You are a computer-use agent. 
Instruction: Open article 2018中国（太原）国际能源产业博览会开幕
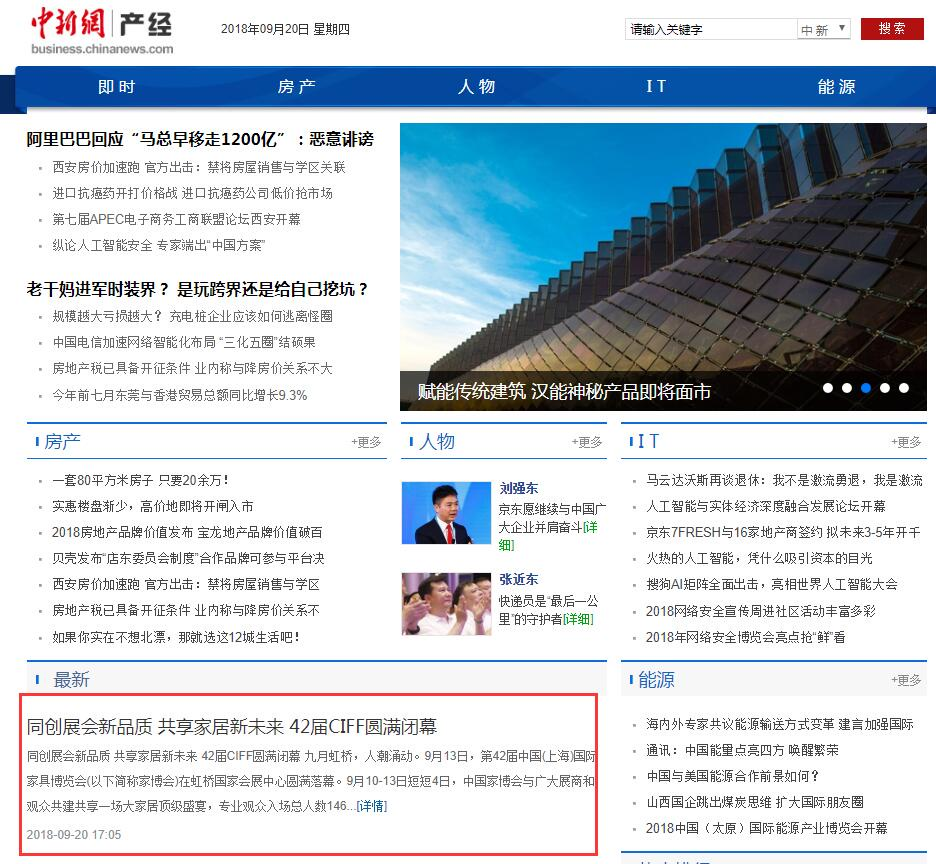767,828
